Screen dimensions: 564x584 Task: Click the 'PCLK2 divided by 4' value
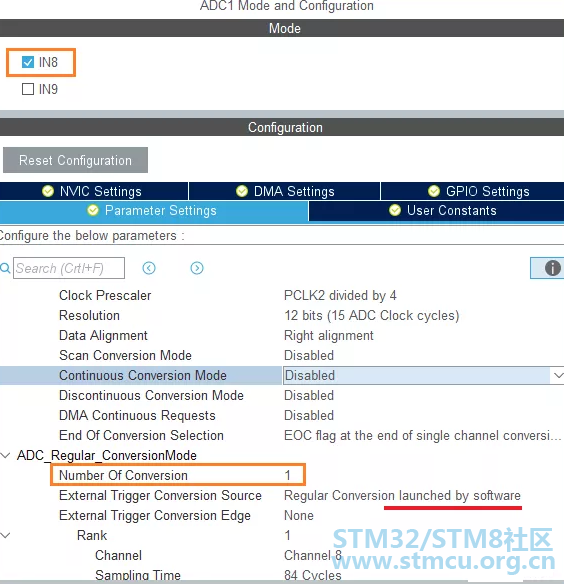[x=340, y=295]
